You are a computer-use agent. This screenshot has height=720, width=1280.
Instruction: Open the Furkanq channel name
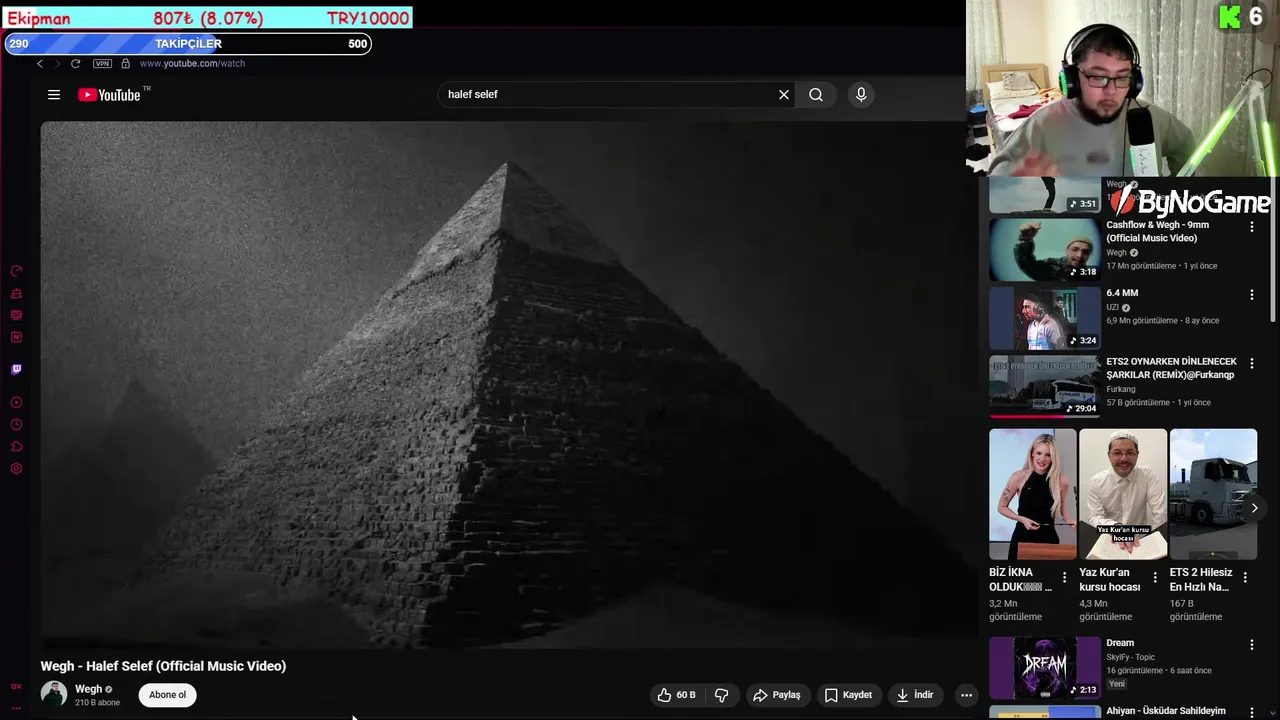(x=1121, y=389)
